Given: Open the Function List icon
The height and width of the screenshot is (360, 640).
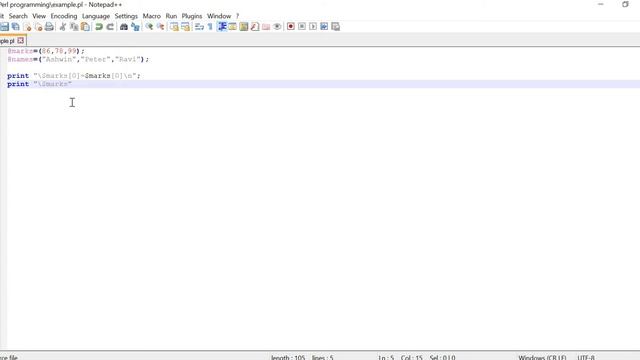Looking at the screenshot, I should (x=255, y=27).
